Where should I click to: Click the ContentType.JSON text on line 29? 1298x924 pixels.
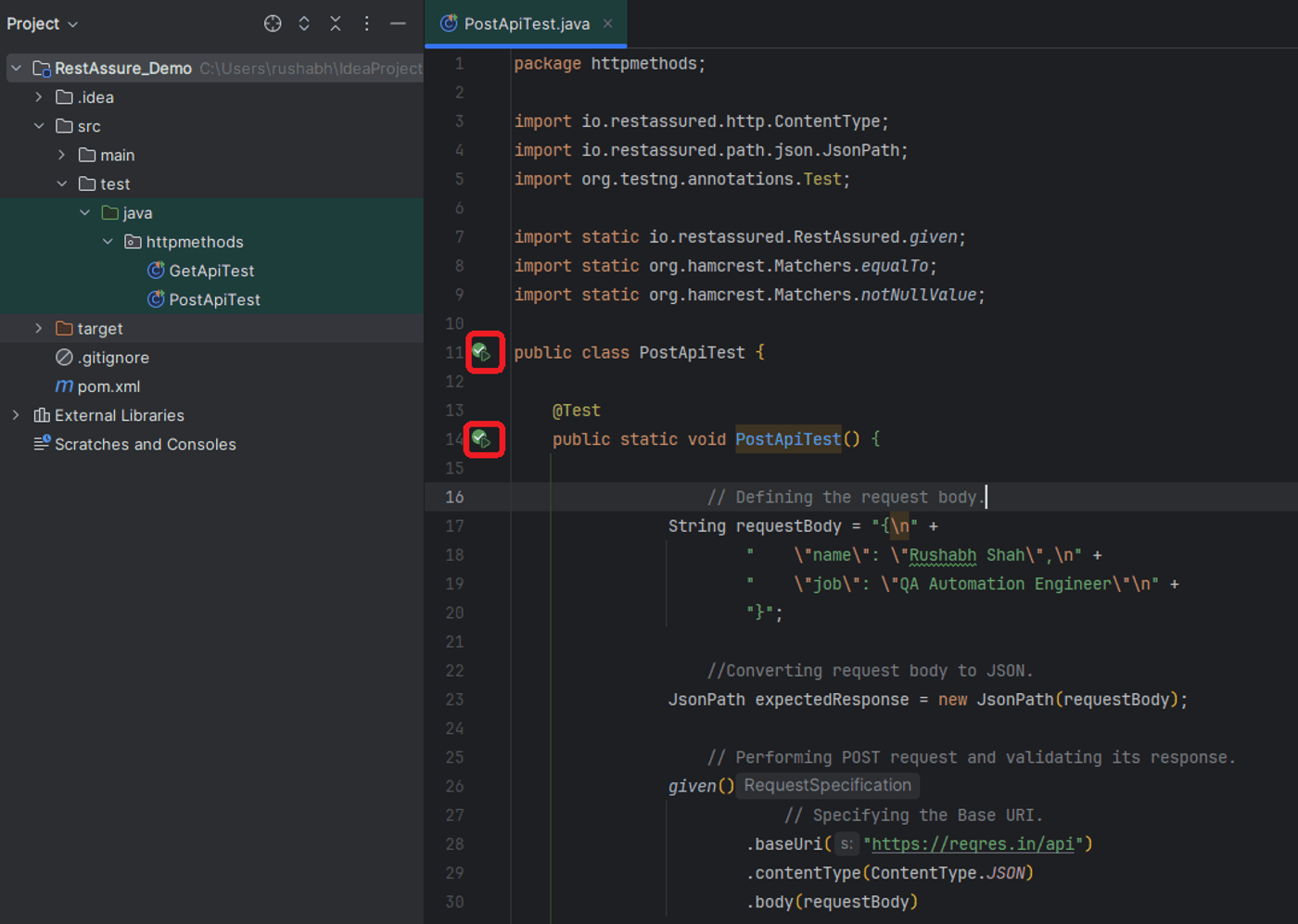click(947, 873)
